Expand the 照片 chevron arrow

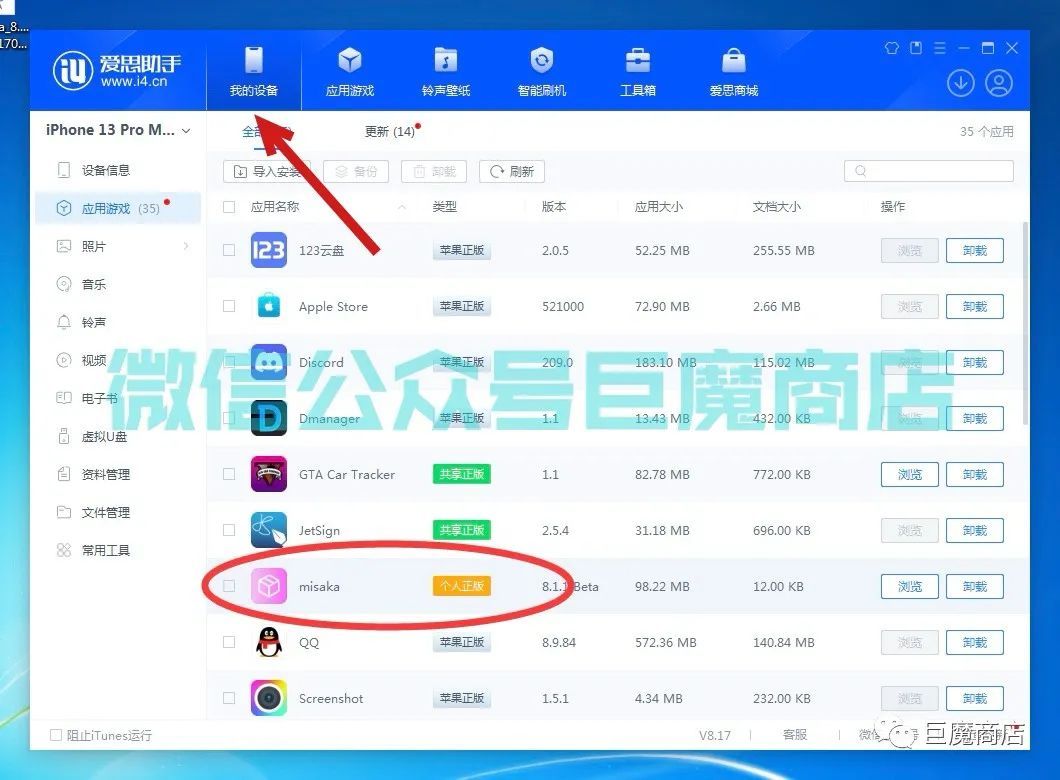click(x=186, y=246)
